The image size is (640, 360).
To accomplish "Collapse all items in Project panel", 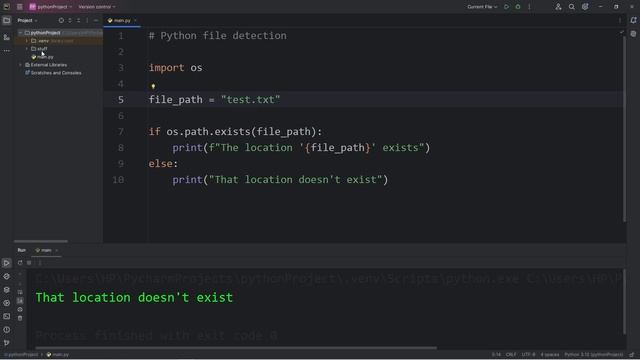I will click(78, 20).
